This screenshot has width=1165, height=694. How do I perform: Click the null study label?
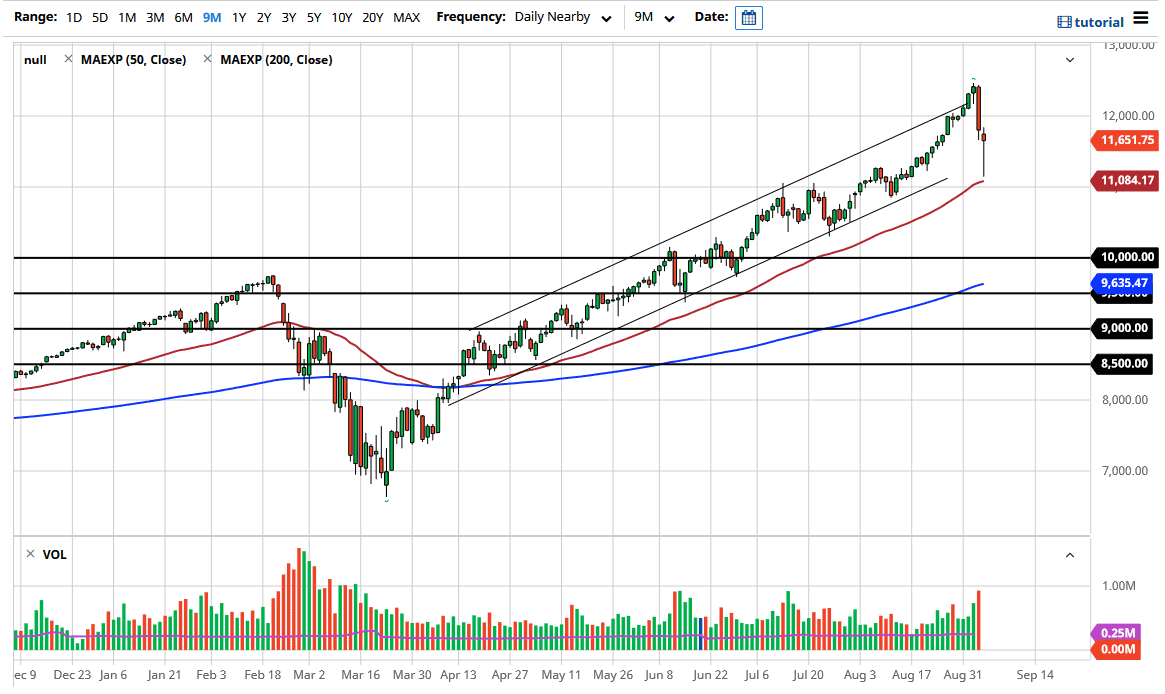34,59
